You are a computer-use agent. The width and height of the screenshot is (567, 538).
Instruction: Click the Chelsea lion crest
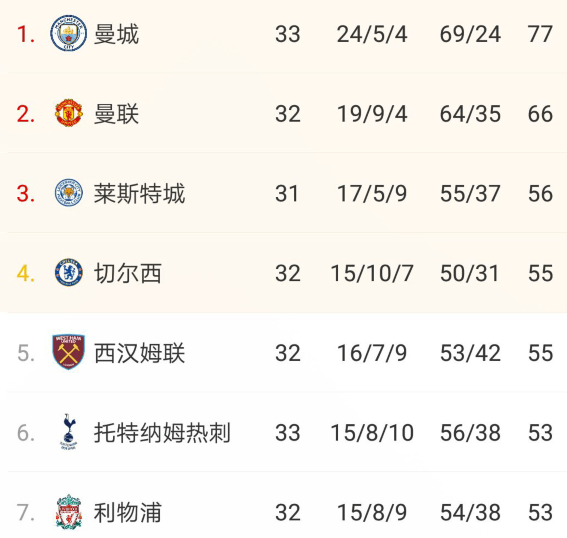(68, 273)
